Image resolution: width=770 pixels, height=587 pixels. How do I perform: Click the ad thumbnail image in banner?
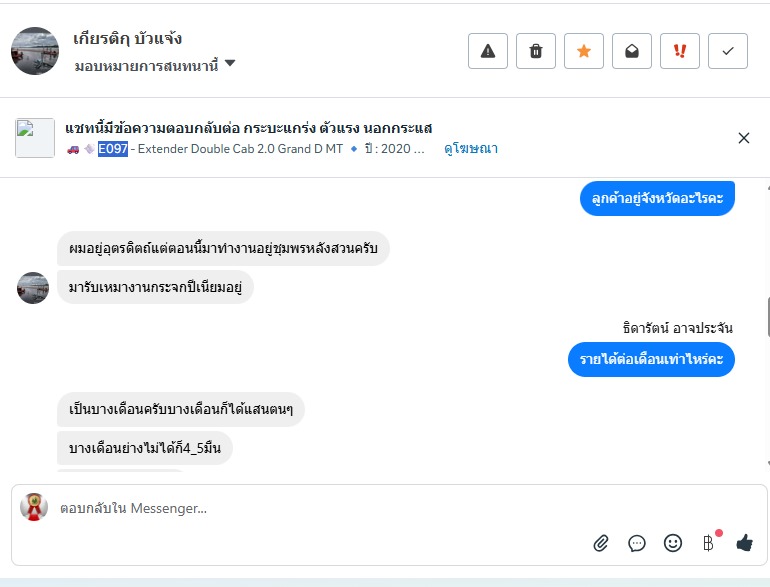pyautogui.click(x=35, y=138)
